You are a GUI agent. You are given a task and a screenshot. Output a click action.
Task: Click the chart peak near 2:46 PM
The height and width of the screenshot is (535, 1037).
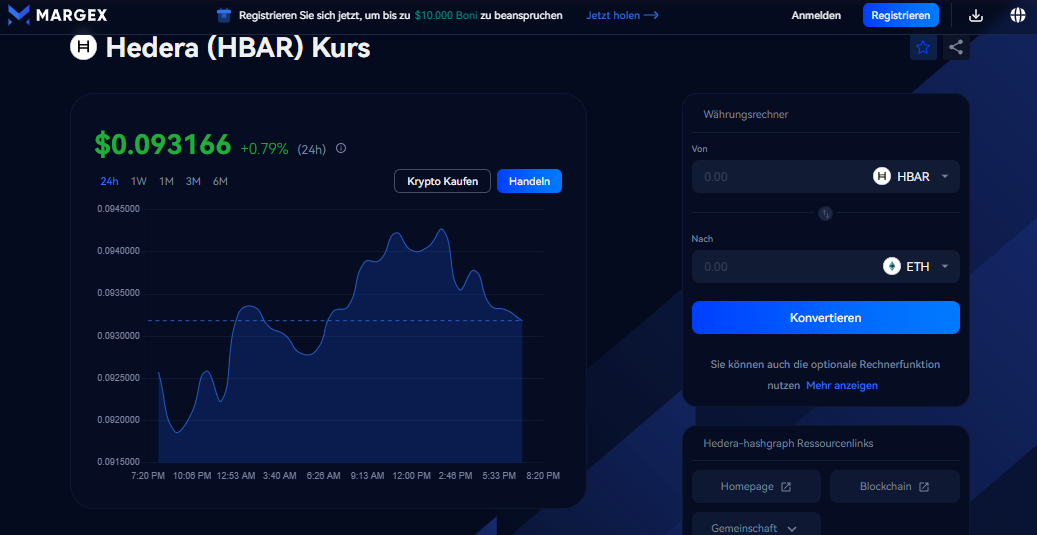click(442, 229)
